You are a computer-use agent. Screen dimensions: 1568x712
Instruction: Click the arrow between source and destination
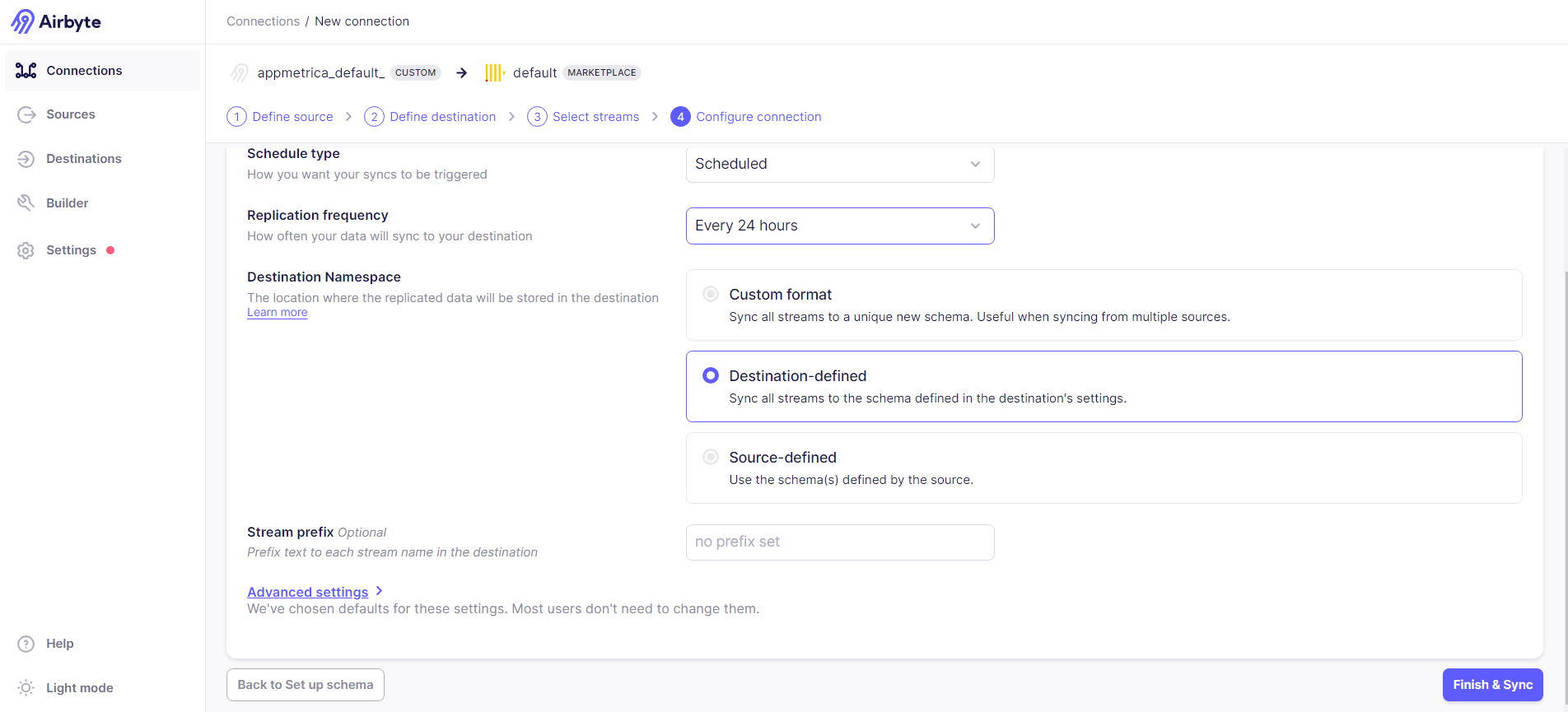462,72
